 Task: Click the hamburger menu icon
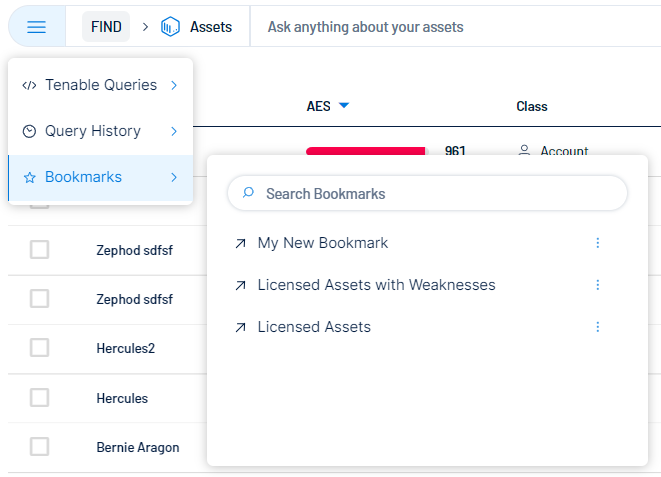36,27
